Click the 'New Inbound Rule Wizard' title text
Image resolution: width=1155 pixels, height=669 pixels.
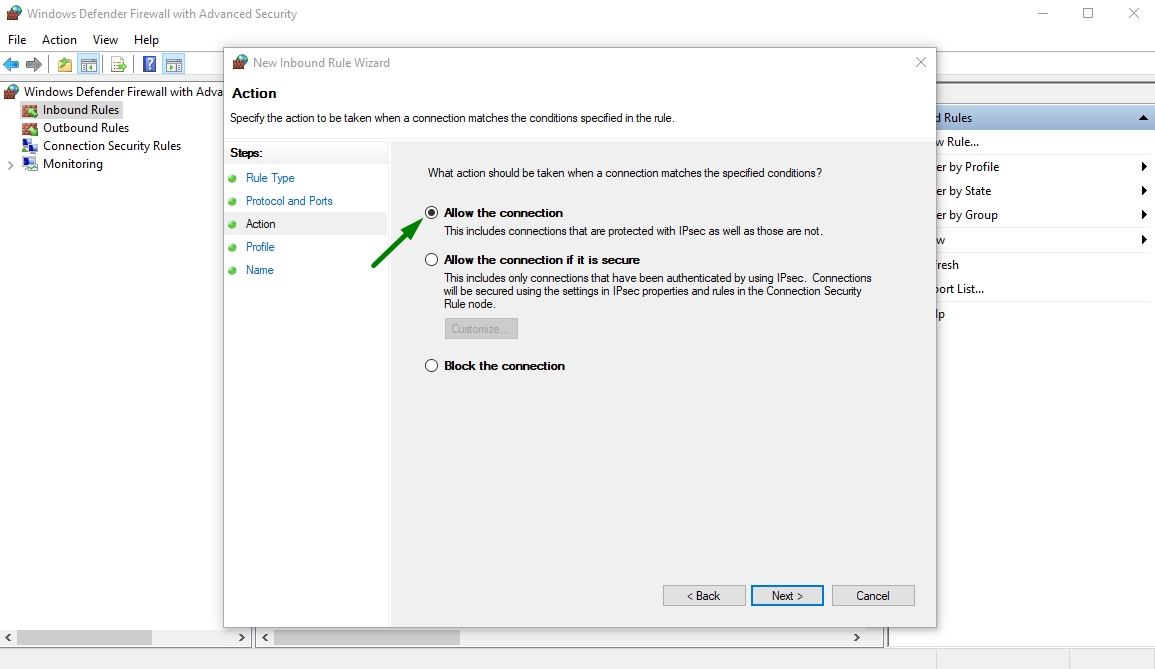point(321,63)
